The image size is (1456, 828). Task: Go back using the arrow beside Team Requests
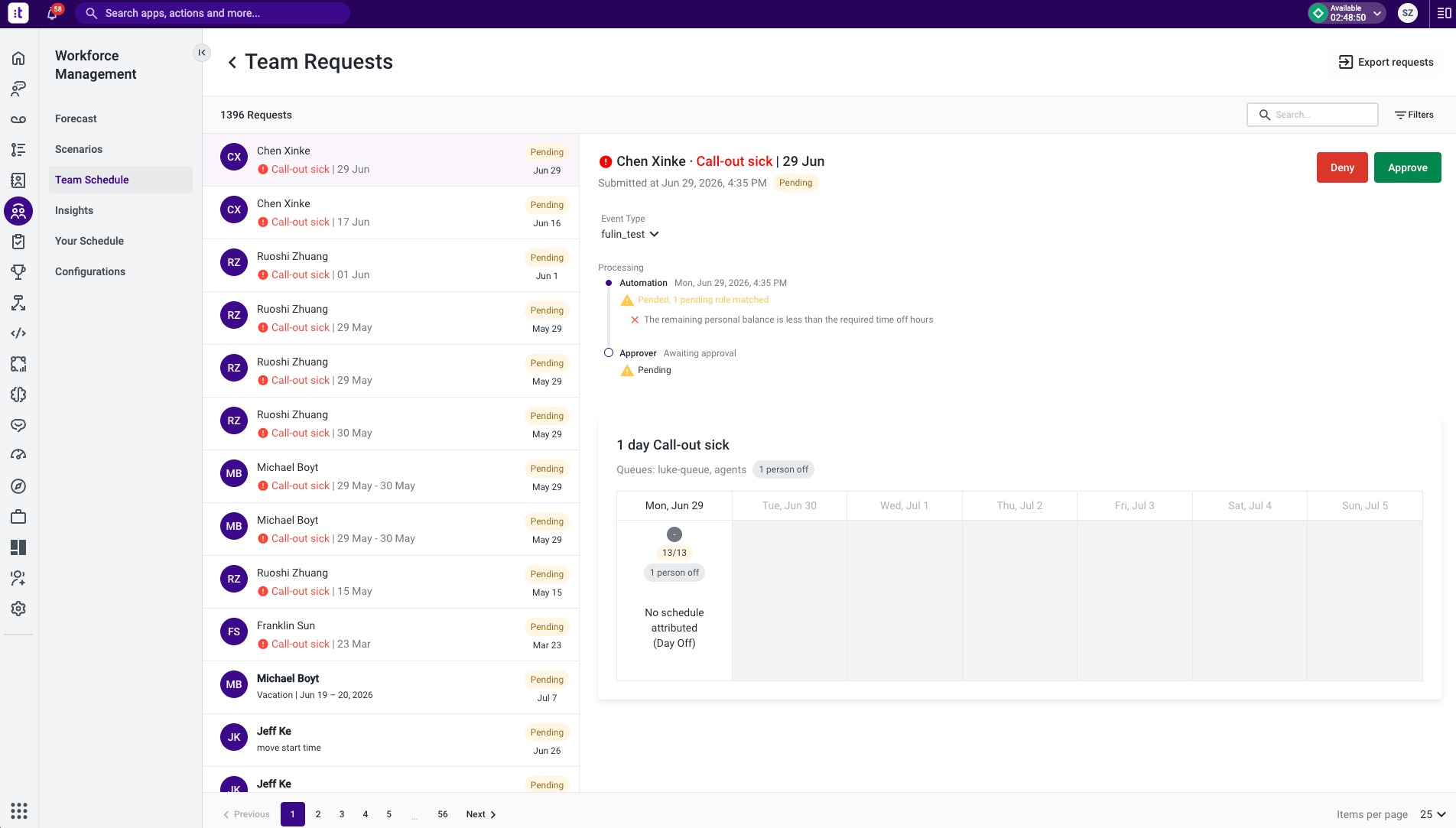pos(232,62)
